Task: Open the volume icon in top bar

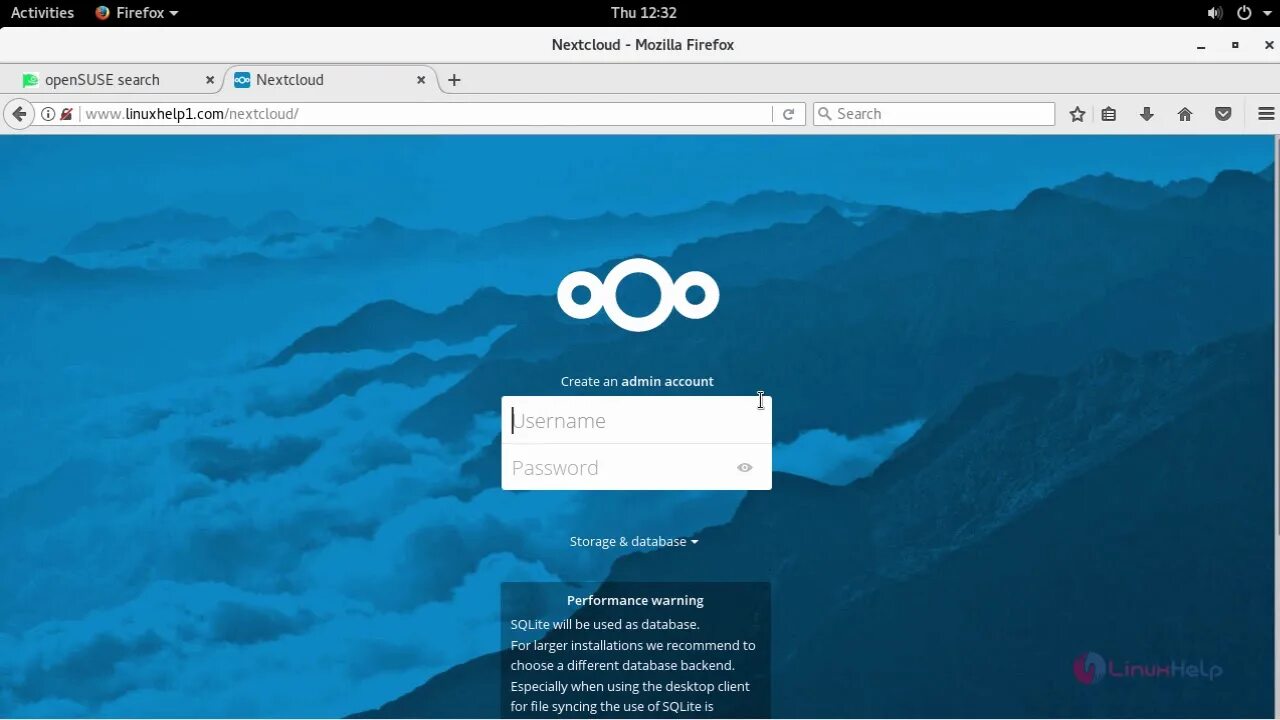Action: click(x=1215, y=13)
